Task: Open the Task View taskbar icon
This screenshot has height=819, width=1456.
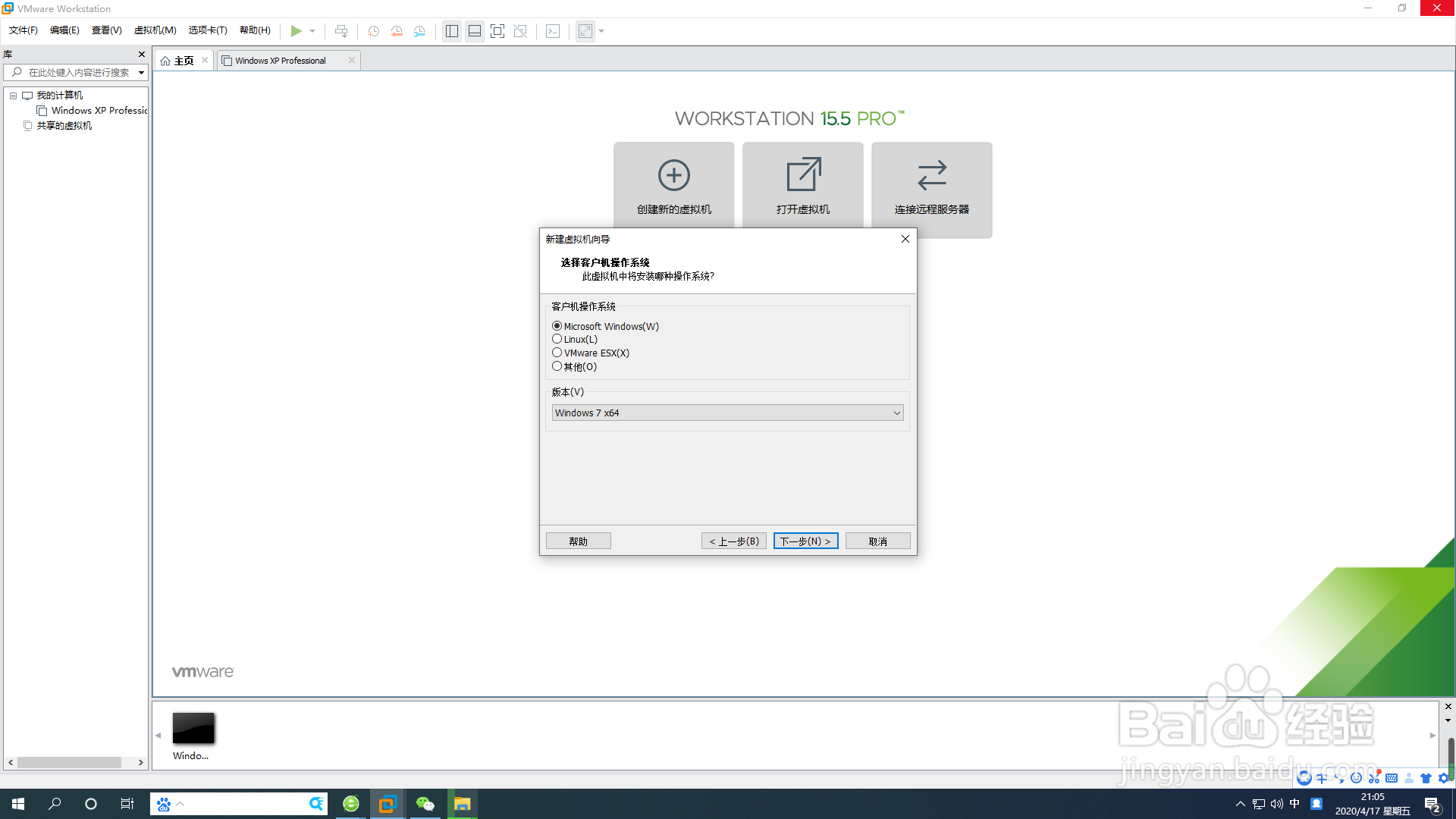Action: click(127, 804)
